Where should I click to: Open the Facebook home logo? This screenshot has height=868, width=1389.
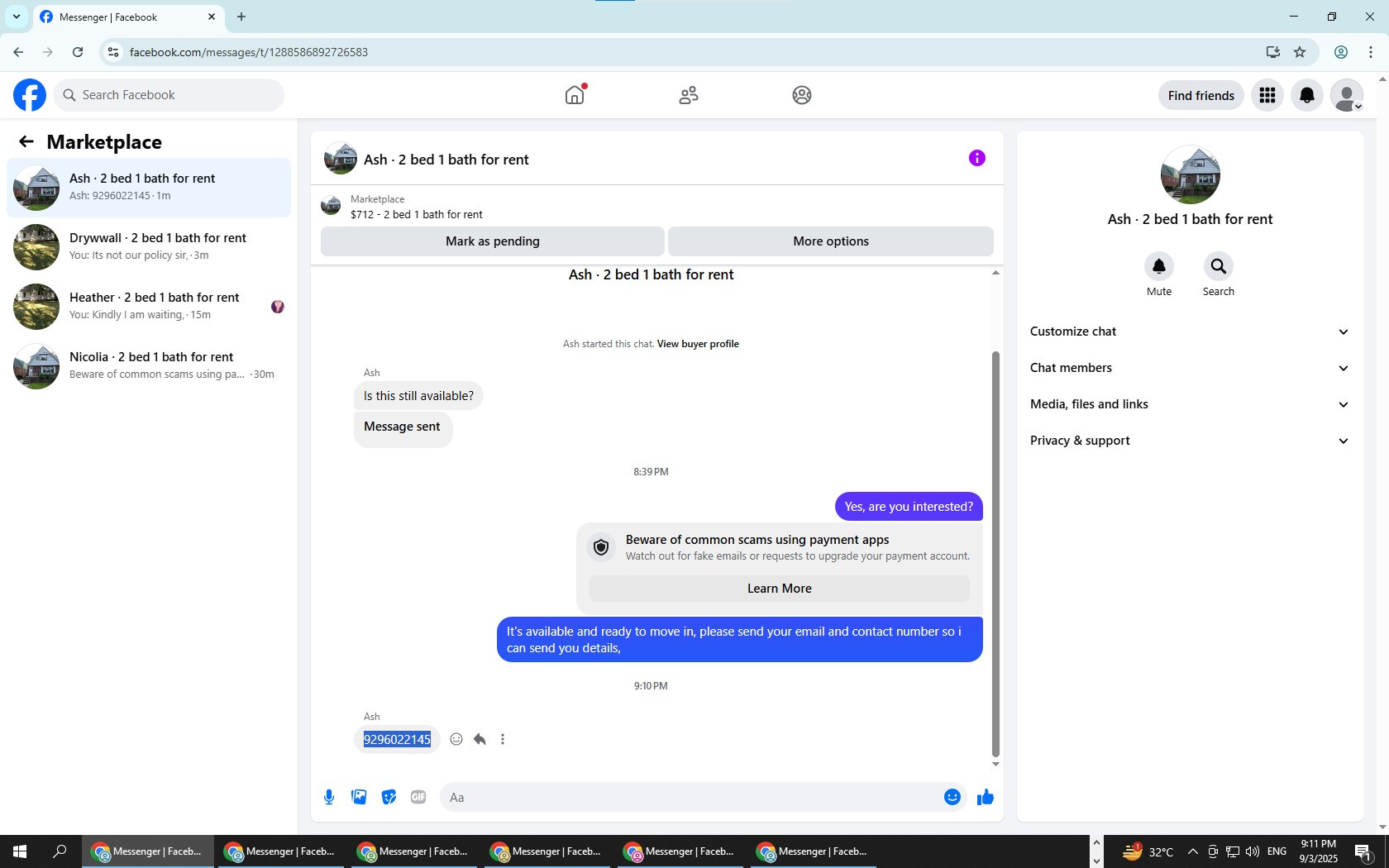(30, 95)
